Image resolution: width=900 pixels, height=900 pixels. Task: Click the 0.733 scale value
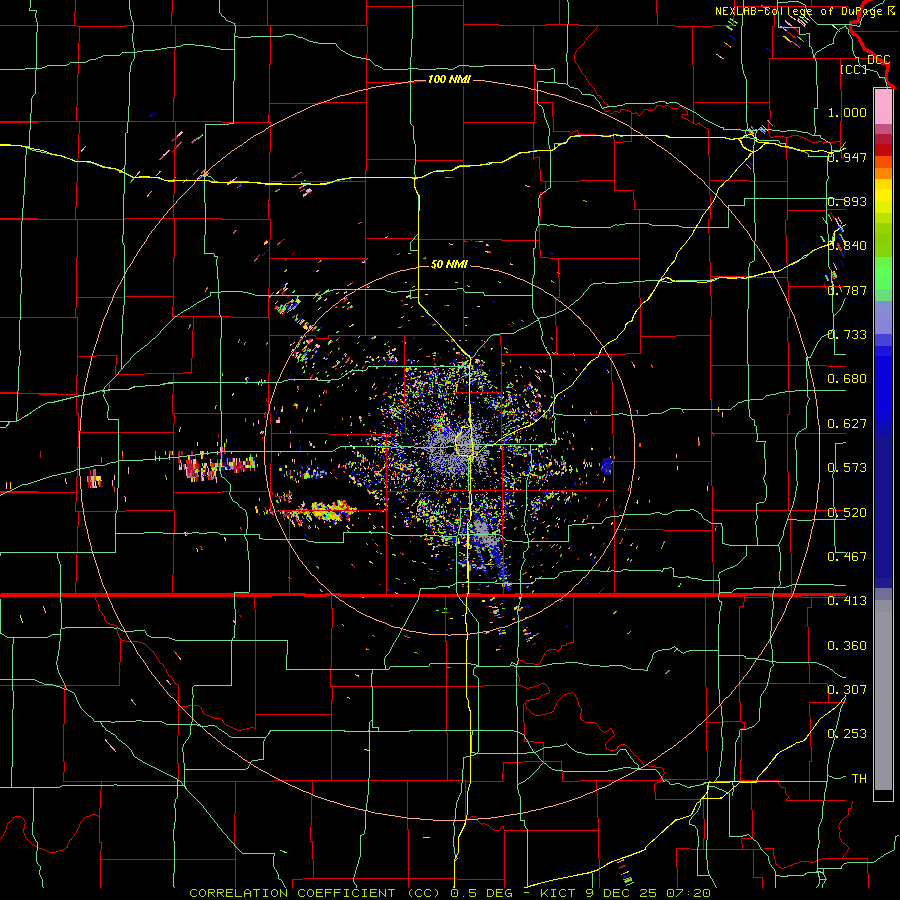(847, 335)
